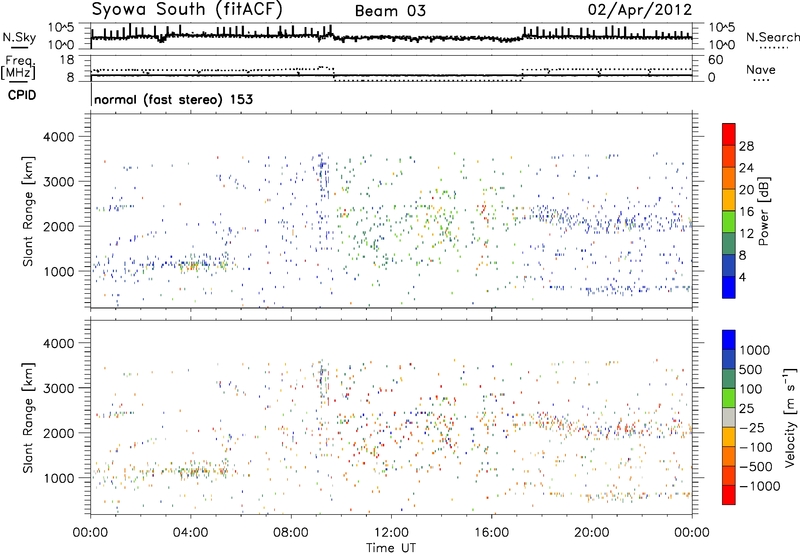Screen dimensions: 800x554
Task: Click the '16' label on the power color bar
Action: coord(746,212)
